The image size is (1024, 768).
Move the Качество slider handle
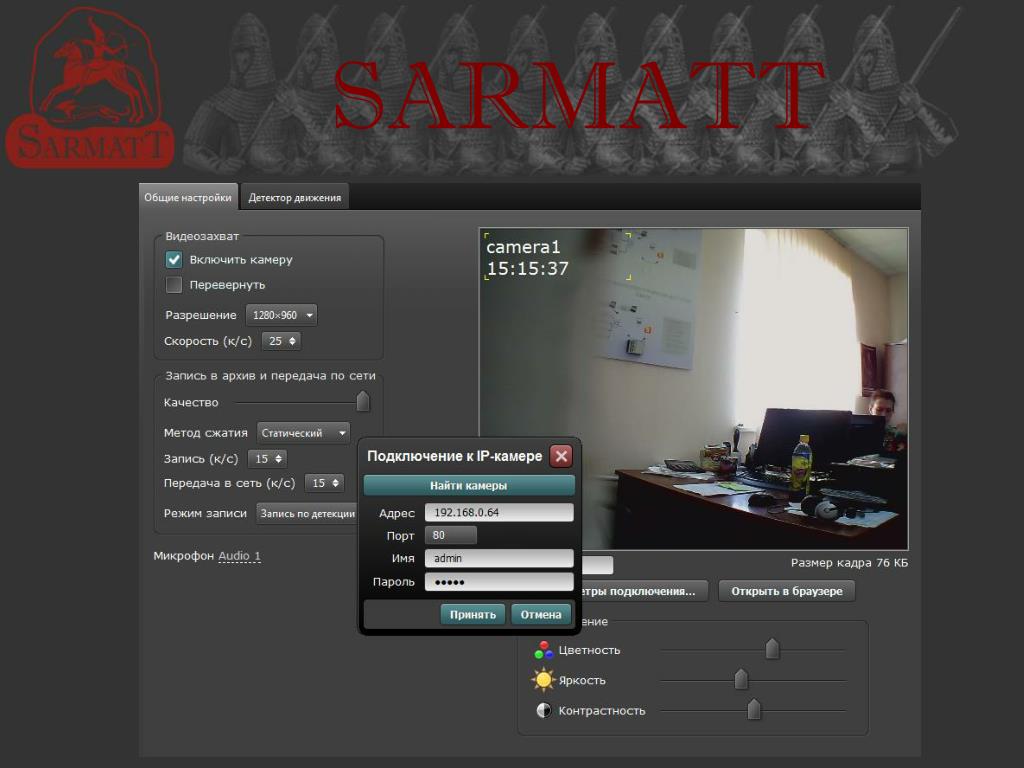click(363, 402)
